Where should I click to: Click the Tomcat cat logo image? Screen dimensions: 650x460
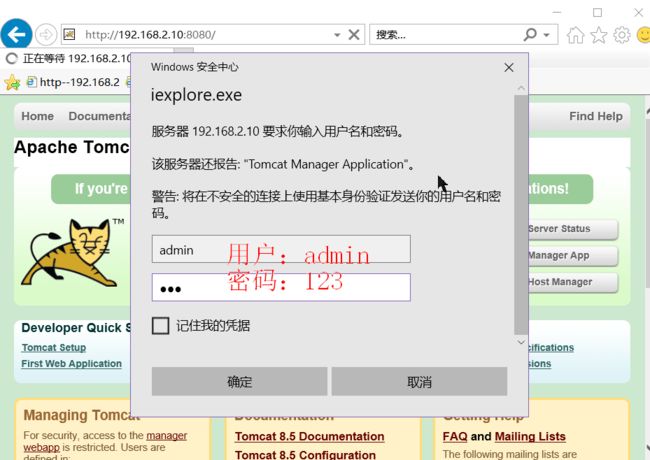coord(74,253)
